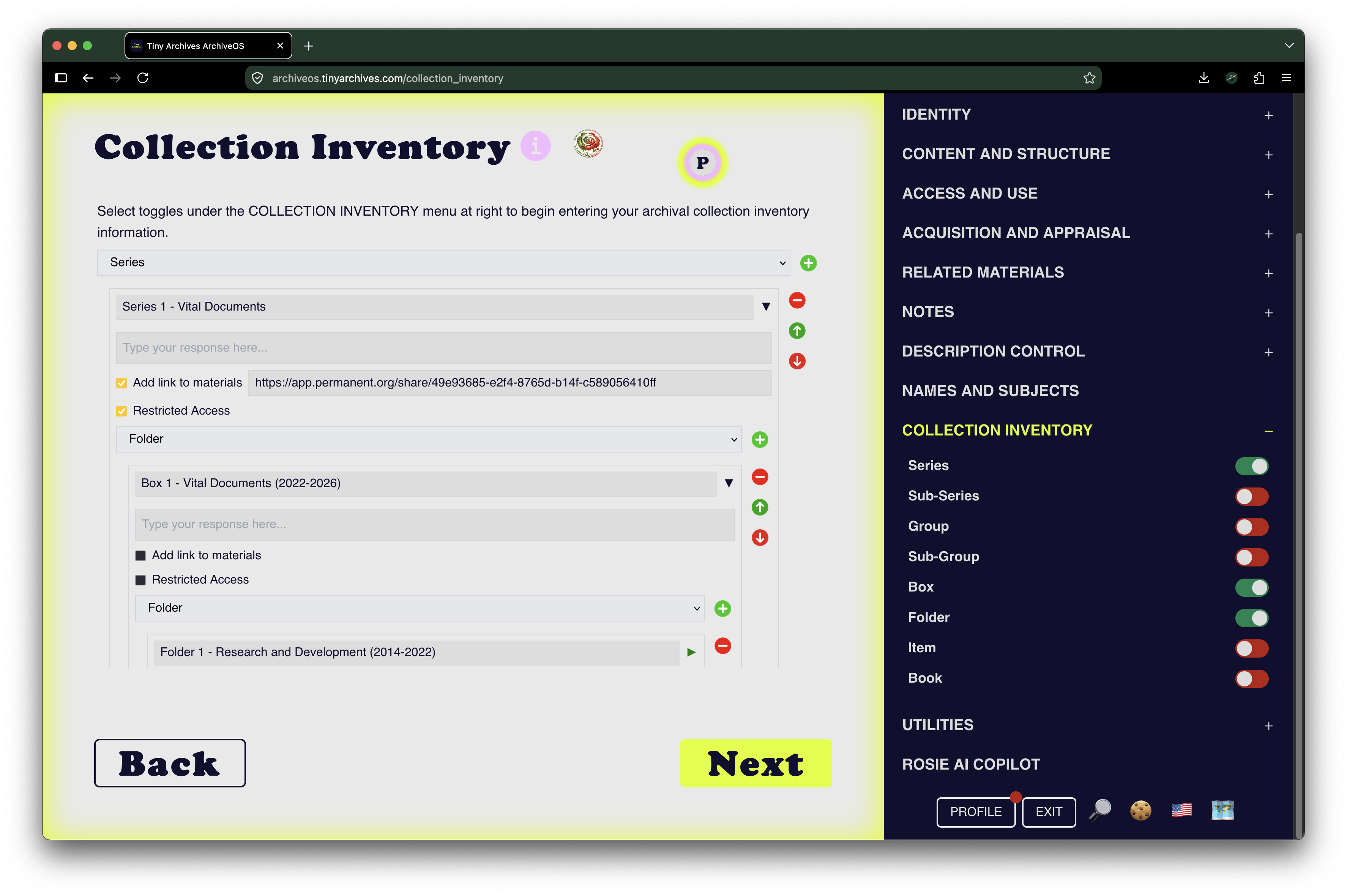This screenshot has width=1347, height=896.
Task: Open the NAMES AND SUBJECTS section
Action: coord(990,391)
